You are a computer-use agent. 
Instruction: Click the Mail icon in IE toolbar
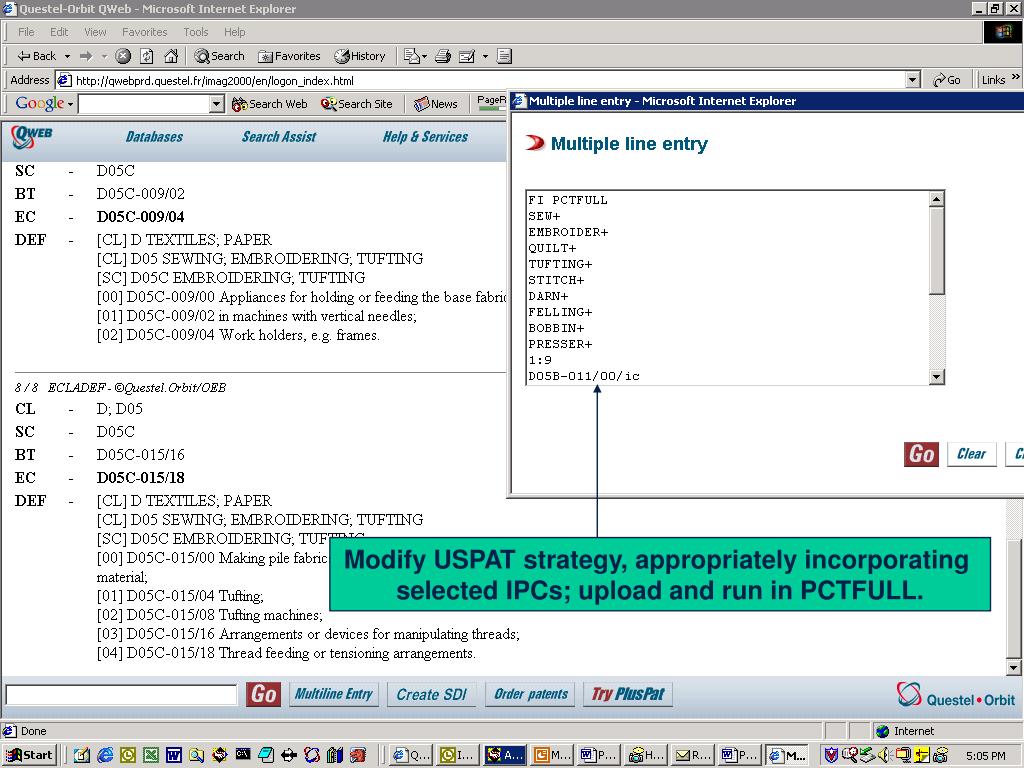(x=411, y=56)
